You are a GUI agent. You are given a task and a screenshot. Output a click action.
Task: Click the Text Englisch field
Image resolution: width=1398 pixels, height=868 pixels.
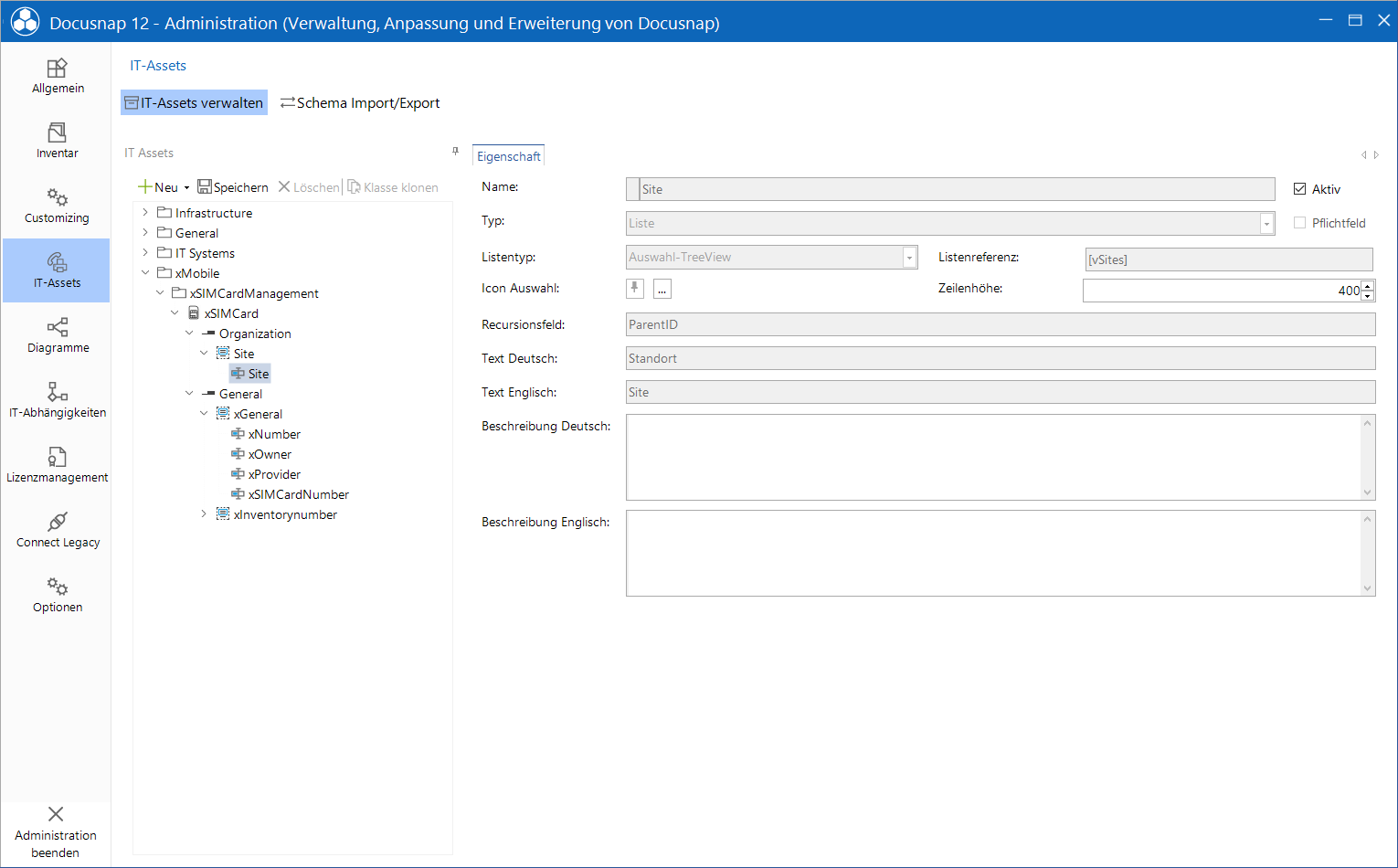point(1001,392)
